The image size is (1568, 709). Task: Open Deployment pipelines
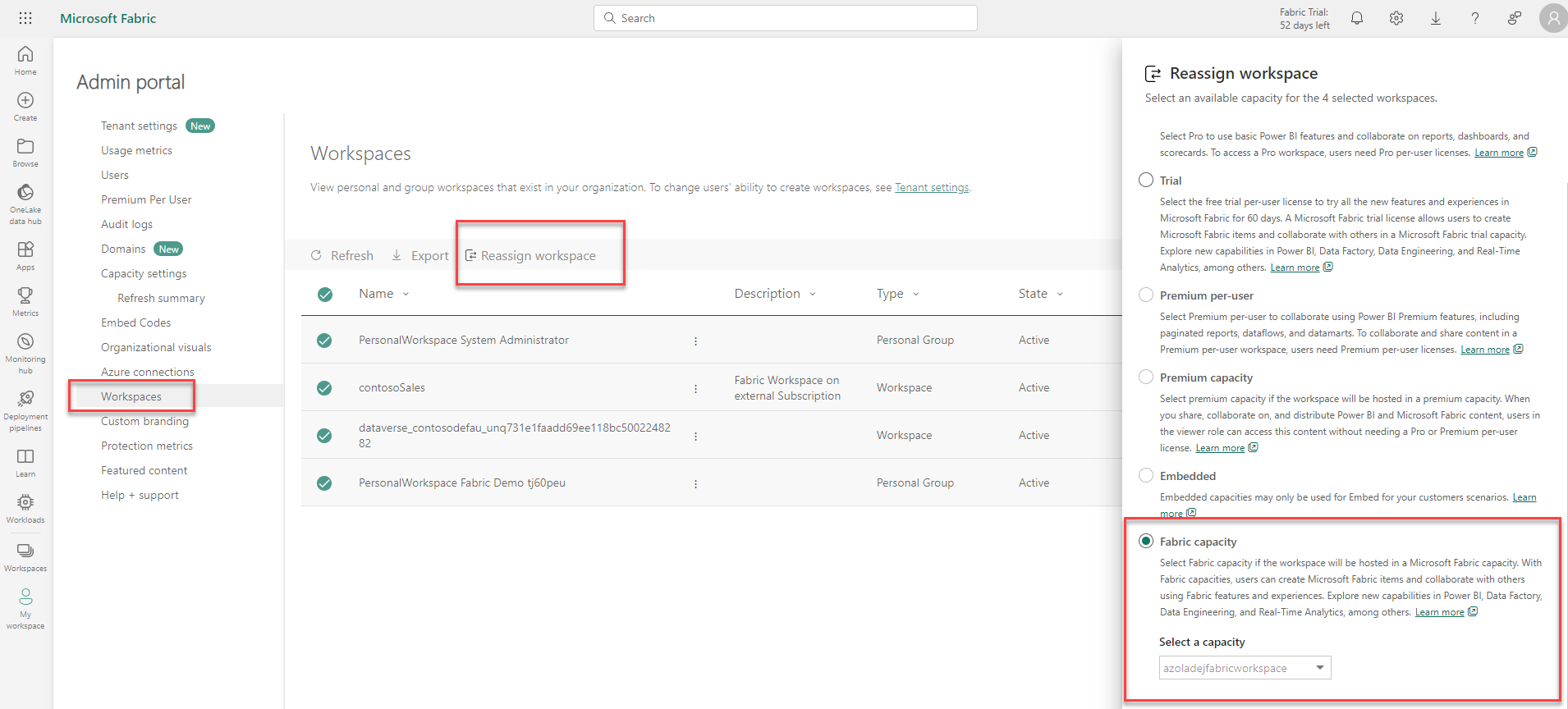click(25, 411)
